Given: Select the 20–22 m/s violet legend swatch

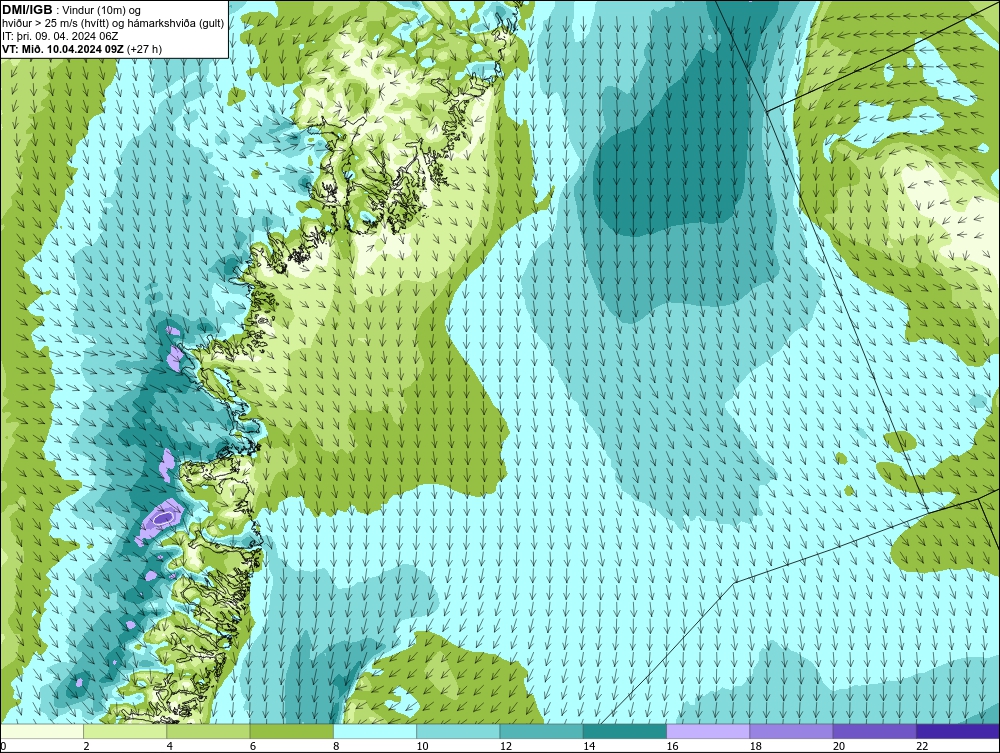Looking at the screenshot, I should 874,731.
